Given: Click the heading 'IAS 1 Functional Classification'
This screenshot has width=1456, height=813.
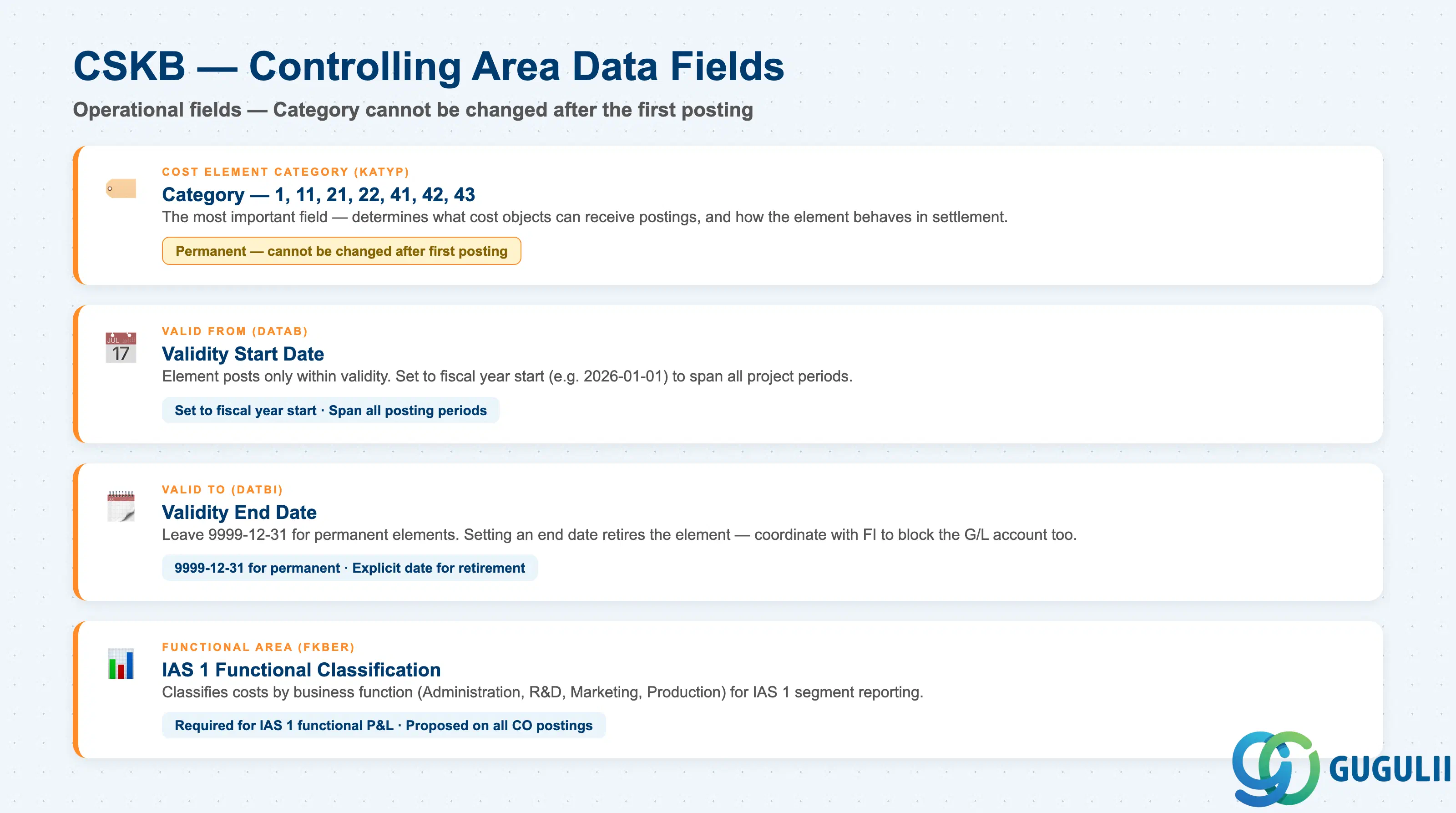Looking at the screenshot, I should [x=301, y=670].
